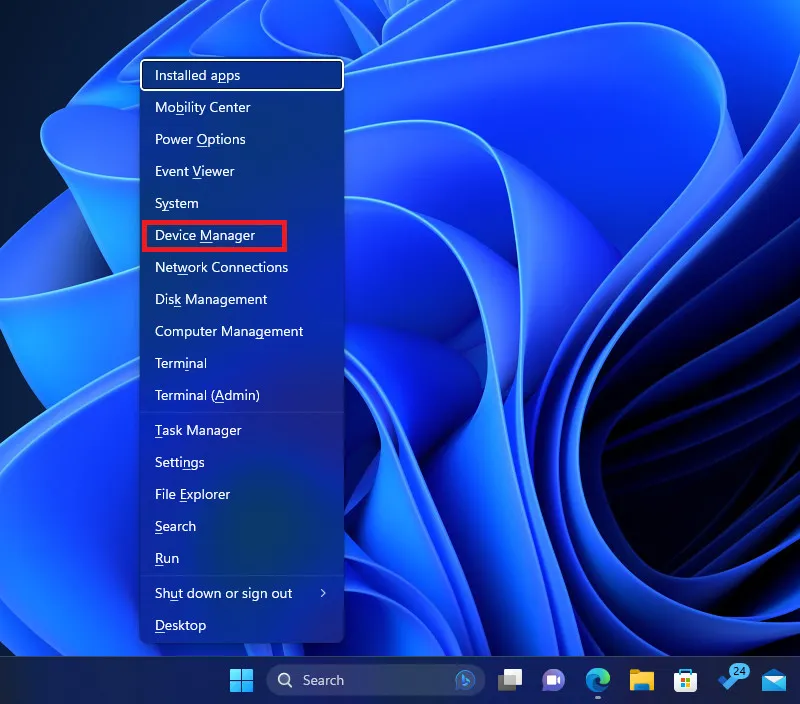Image resolution: width=800 pixels, height=704 pixels.
Task: Click the Bing chat icon in the search box
Action: [x=465, y=680]
